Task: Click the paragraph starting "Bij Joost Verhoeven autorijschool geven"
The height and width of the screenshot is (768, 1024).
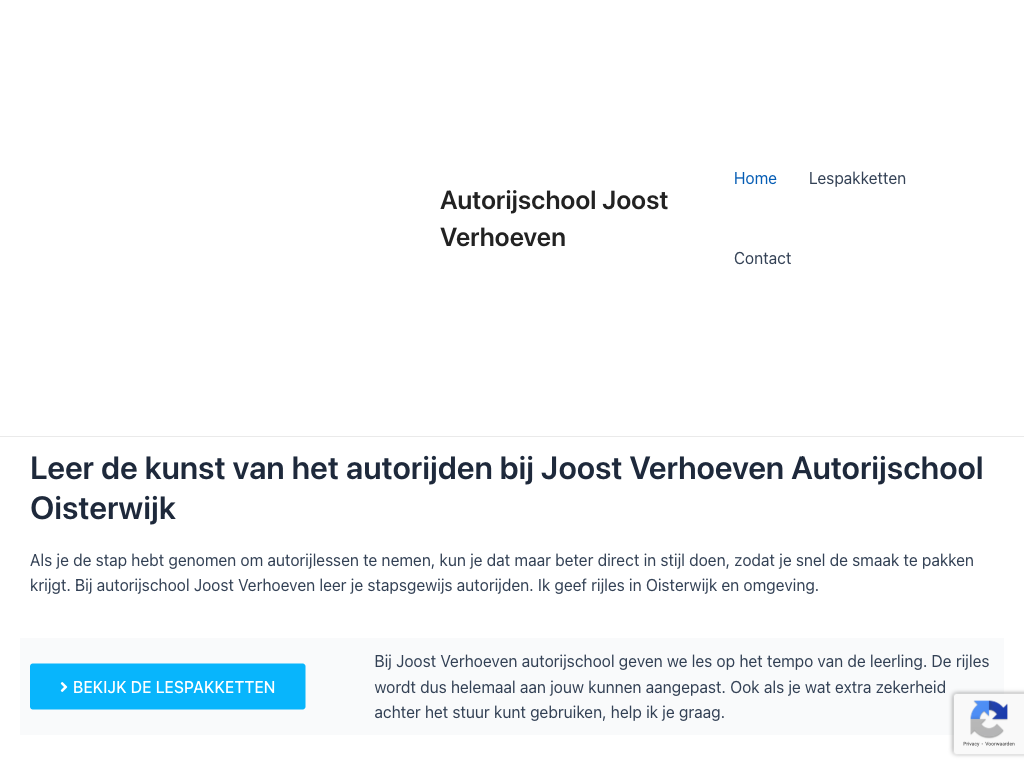Action: pyautogui.click(x=682, y=686)
